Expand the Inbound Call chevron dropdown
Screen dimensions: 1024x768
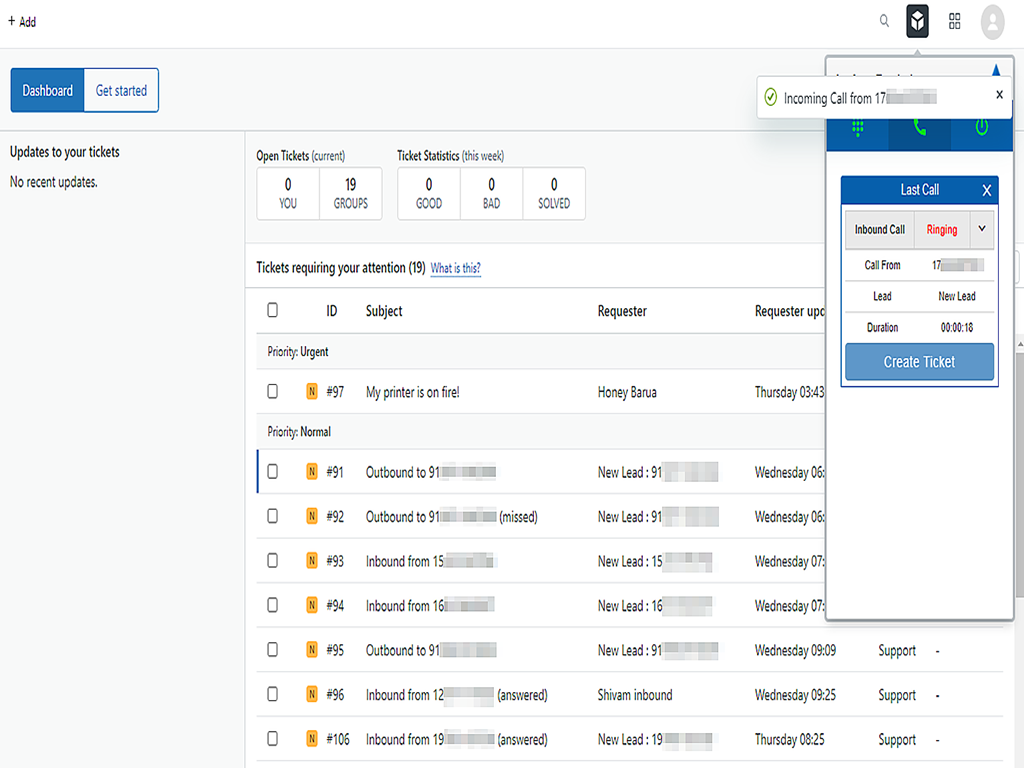[982, 229]
